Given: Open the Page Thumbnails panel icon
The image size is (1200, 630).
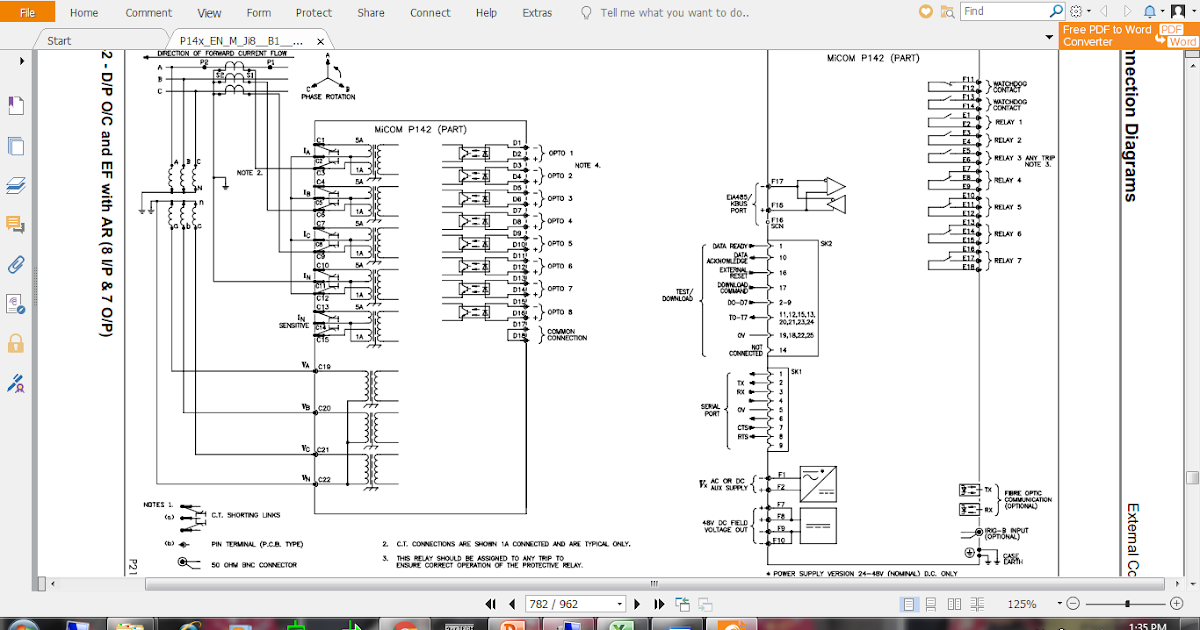Looking at the screenshot, I should [15, 145].
